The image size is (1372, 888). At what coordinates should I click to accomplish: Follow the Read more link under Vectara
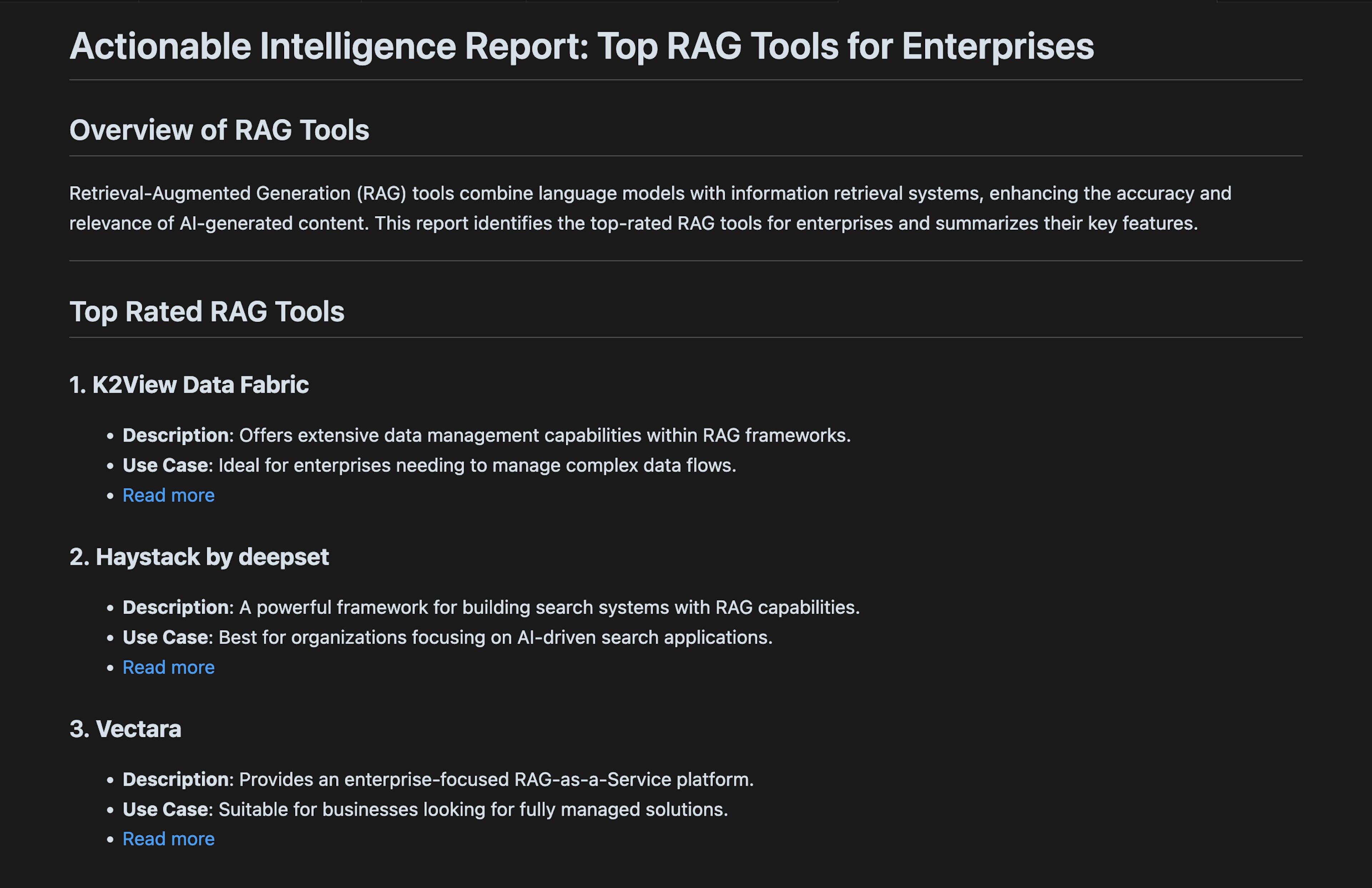tap(168, 839)
